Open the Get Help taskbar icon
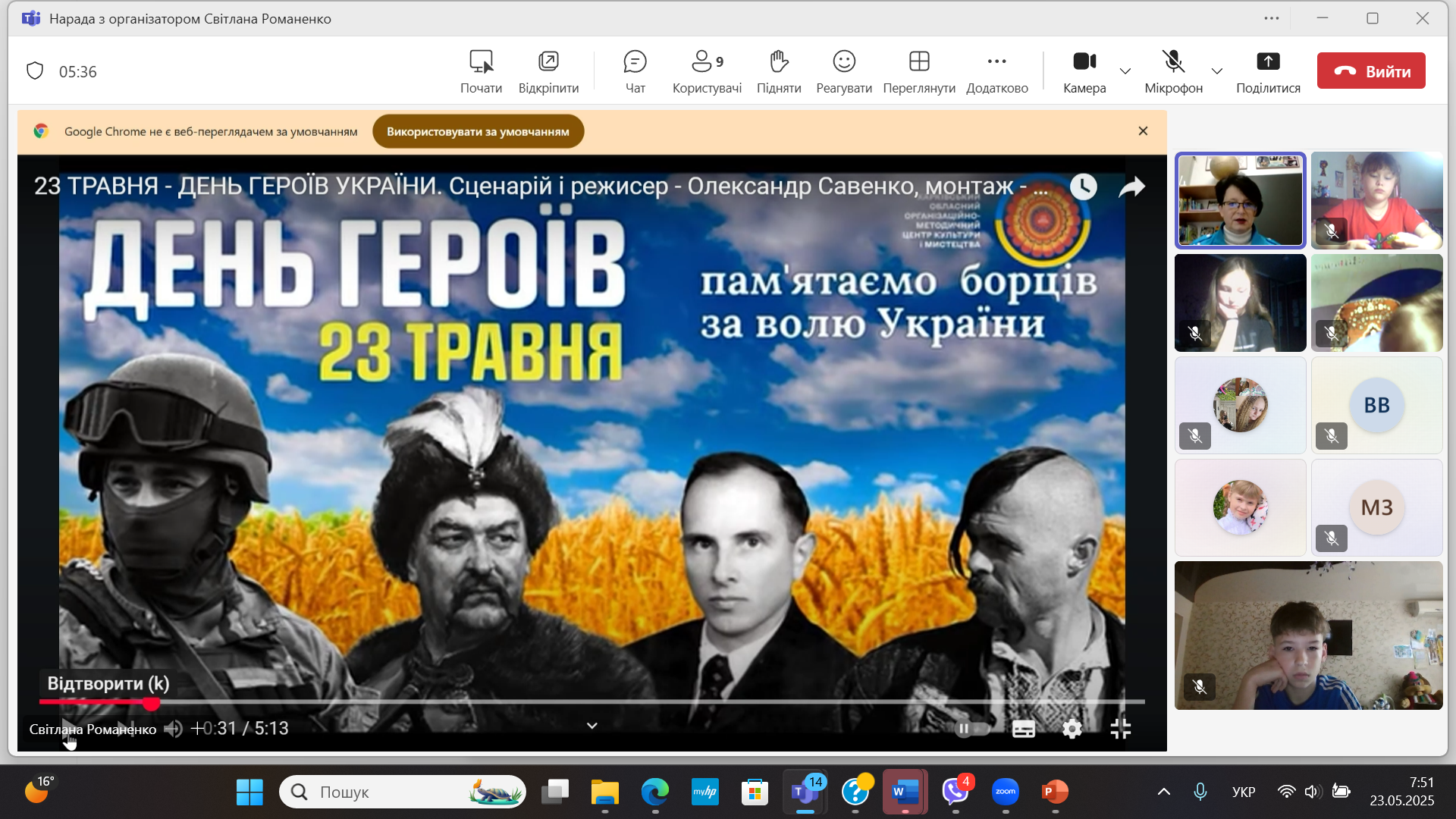This screenshot has height=819, width=1456. pos(855,792)
